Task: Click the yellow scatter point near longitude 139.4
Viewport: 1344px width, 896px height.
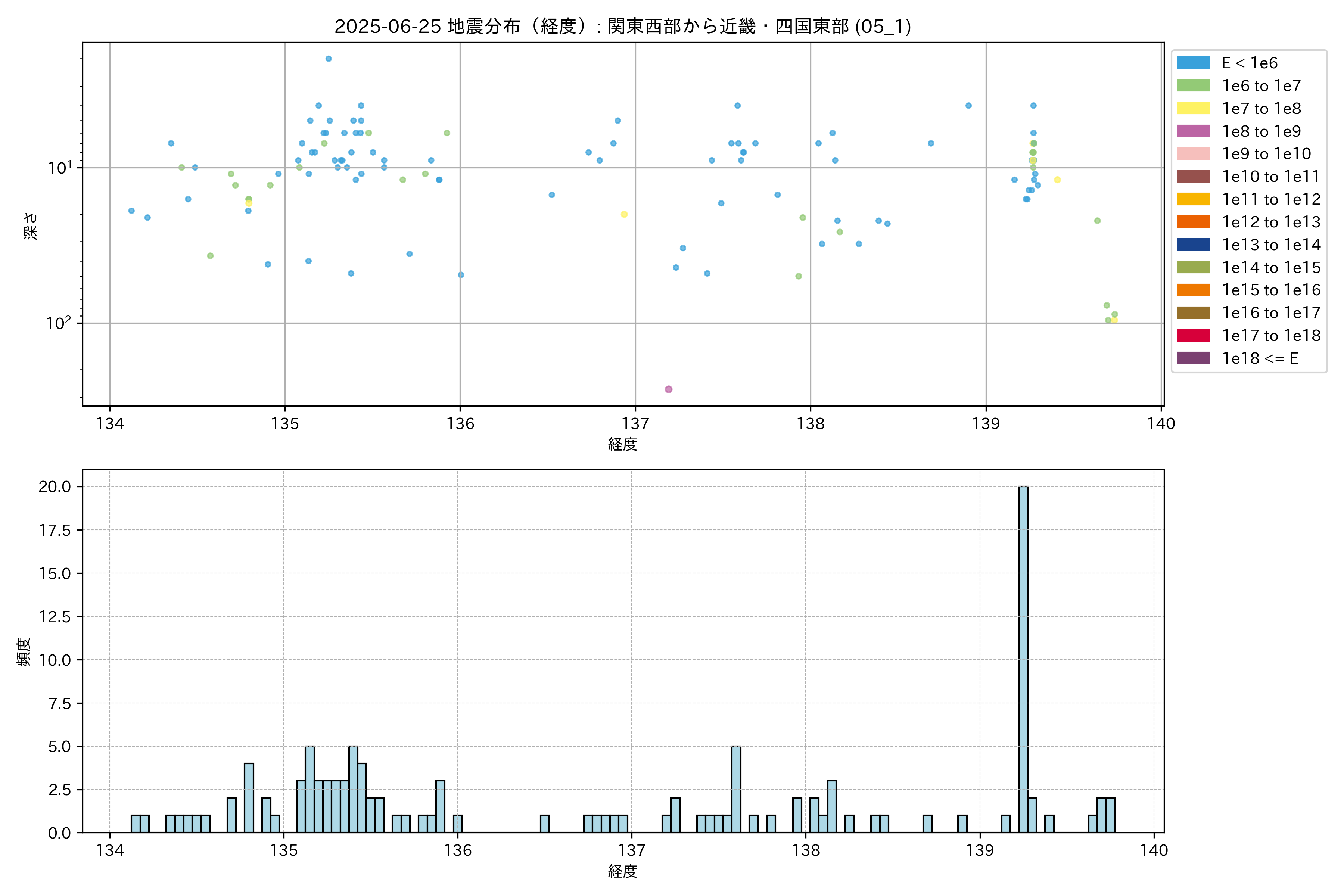Action: pyautogui.click(x=1057, y=180)
